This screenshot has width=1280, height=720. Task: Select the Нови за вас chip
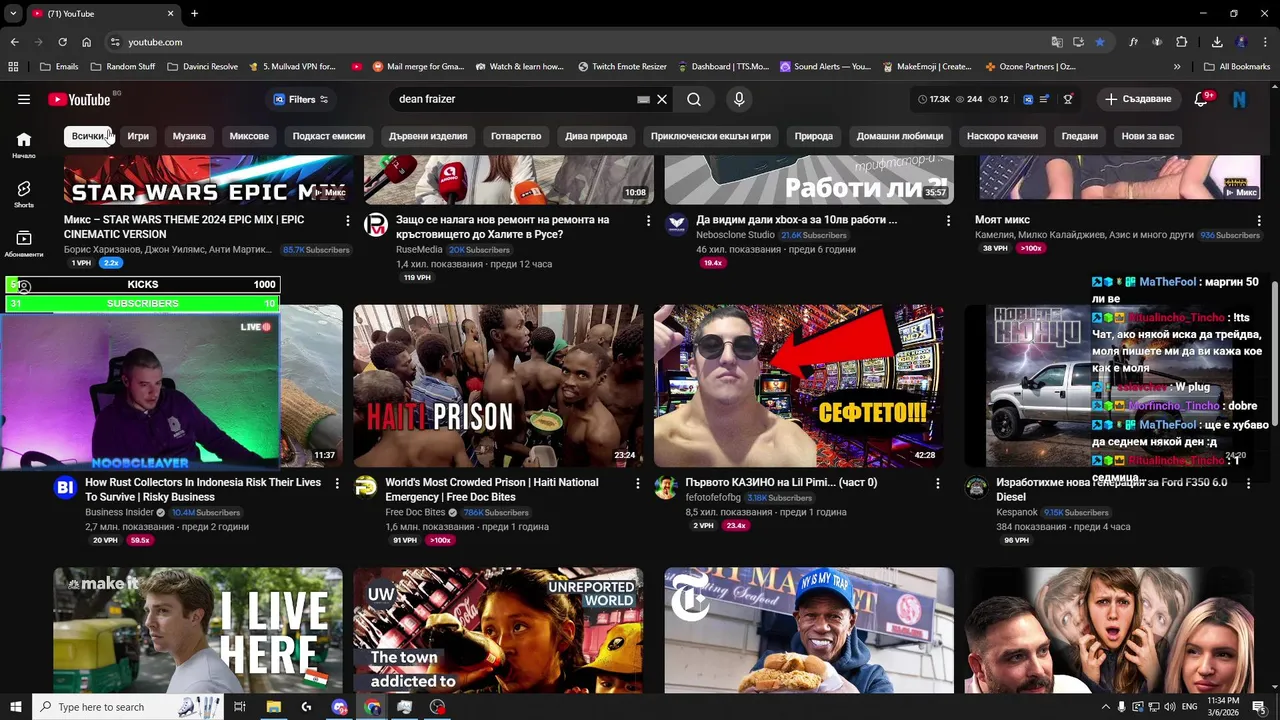[1148, 136]
